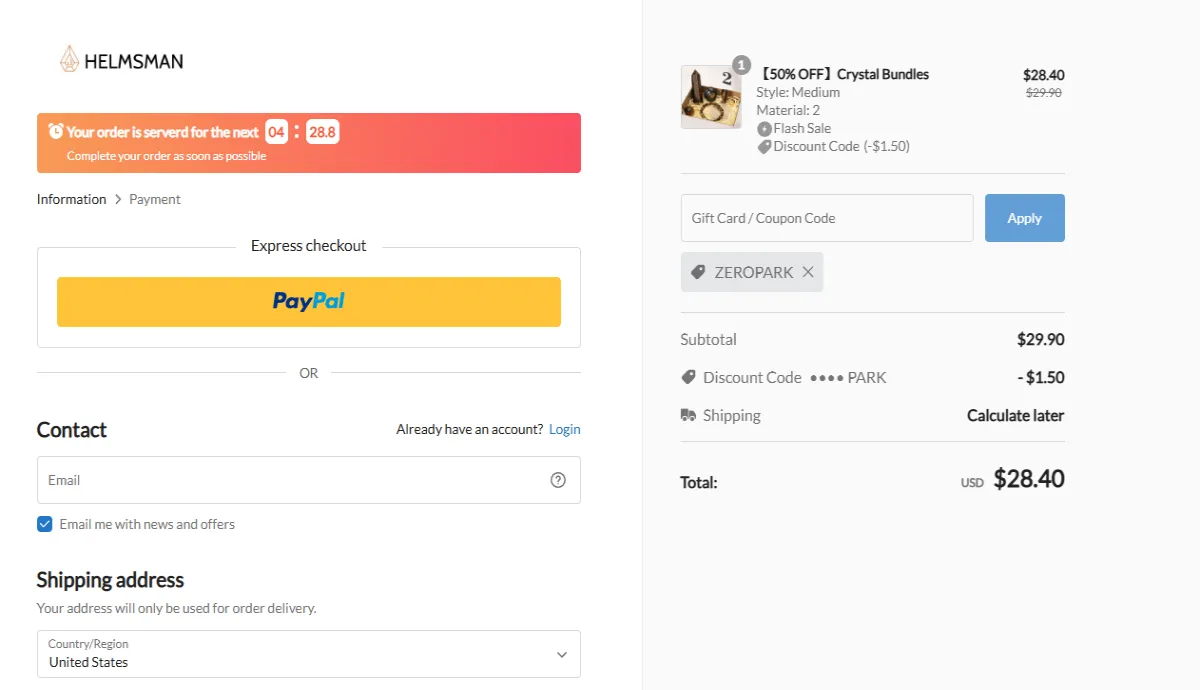Open the Country/Region dropdown

pyautogui.click(x=308, y=654)
